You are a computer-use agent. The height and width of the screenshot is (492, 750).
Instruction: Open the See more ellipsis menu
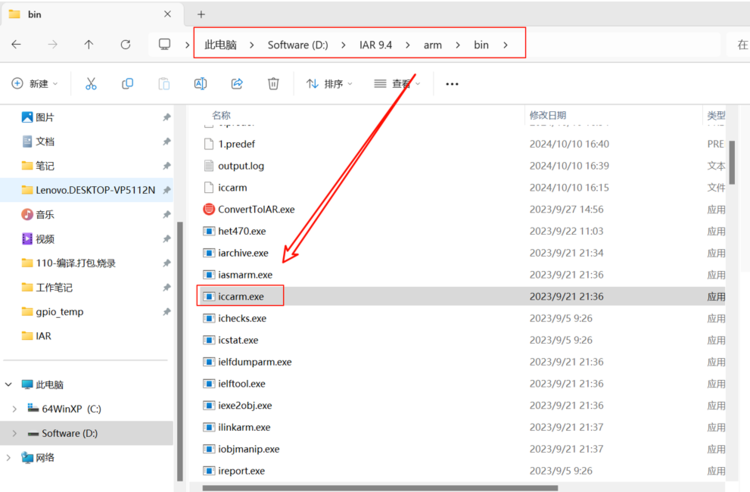click(452, 84)
